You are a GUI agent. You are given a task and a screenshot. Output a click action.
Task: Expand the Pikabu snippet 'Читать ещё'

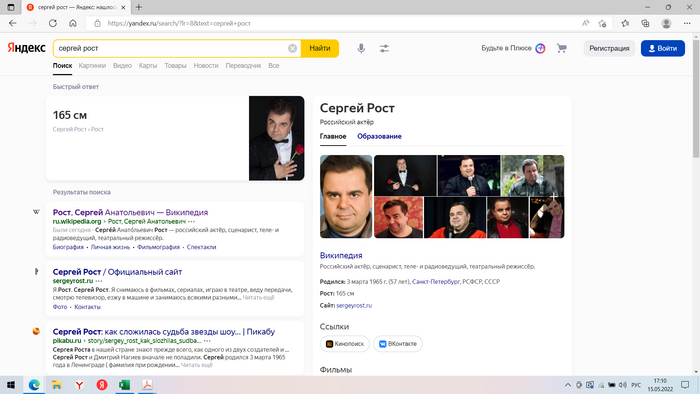197,365
